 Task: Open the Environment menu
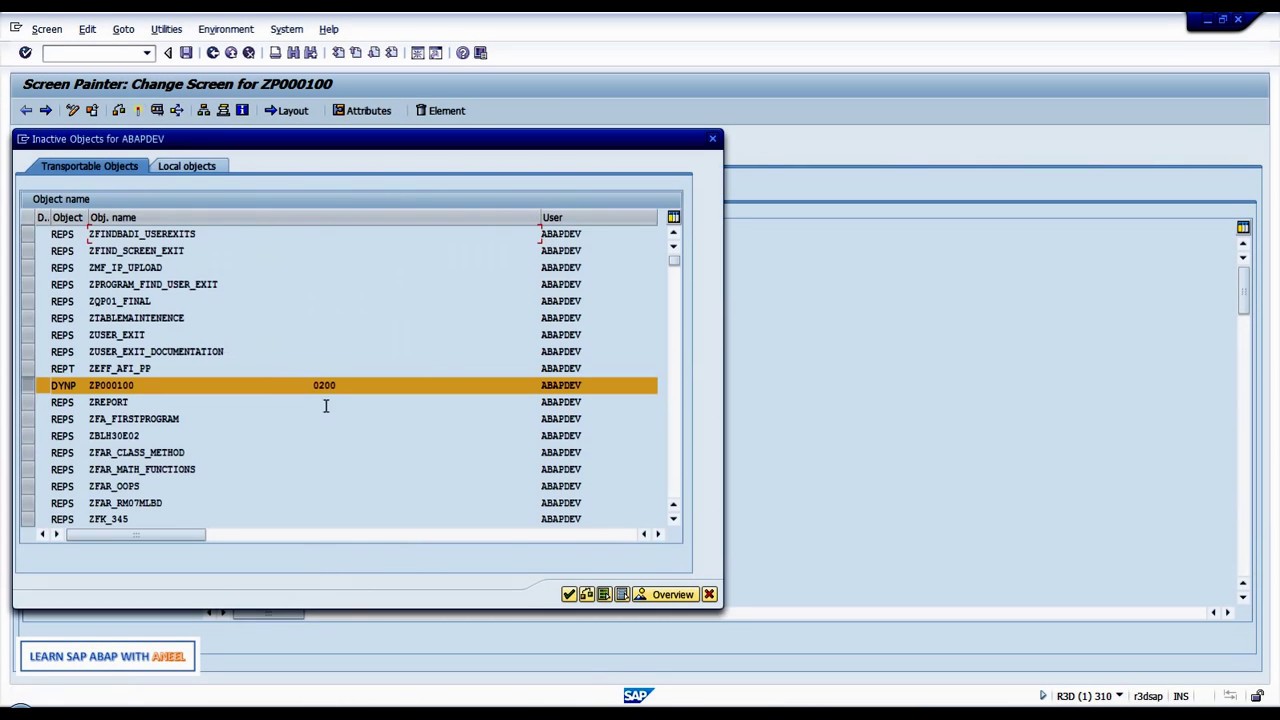point(226,29)
